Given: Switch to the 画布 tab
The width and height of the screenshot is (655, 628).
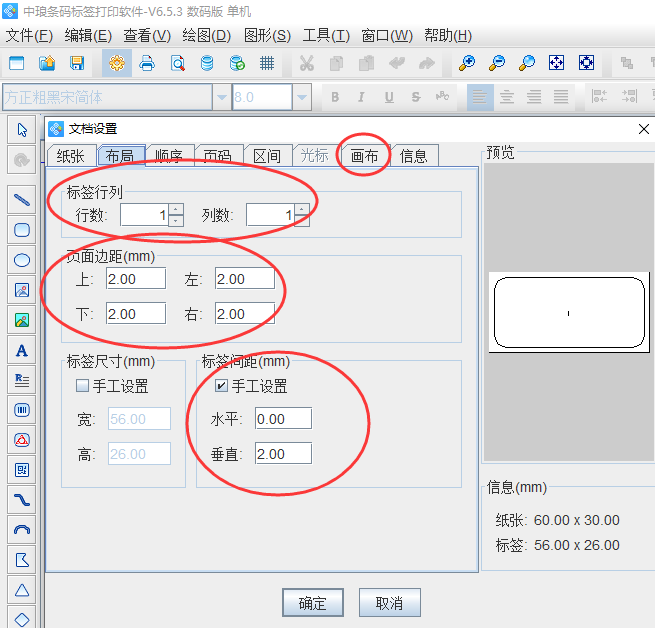Looking at the screenshot, I should click(364, 155).
